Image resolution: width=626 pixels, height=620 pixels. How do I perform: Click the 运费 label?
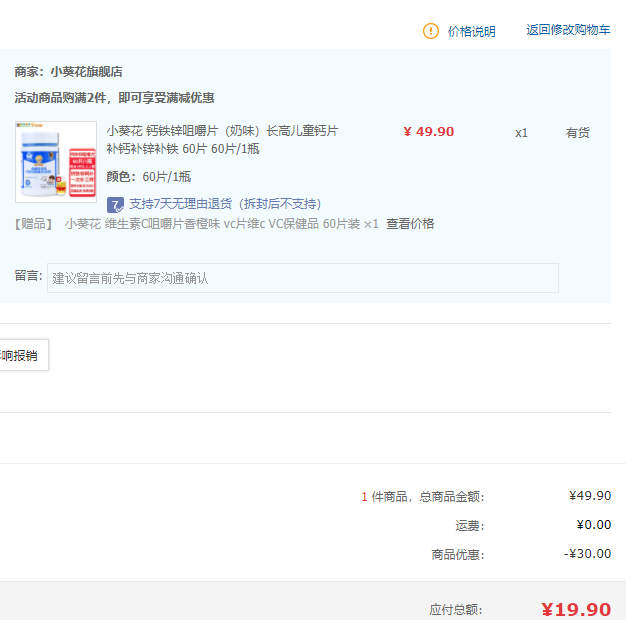click(x=470, y=526)
